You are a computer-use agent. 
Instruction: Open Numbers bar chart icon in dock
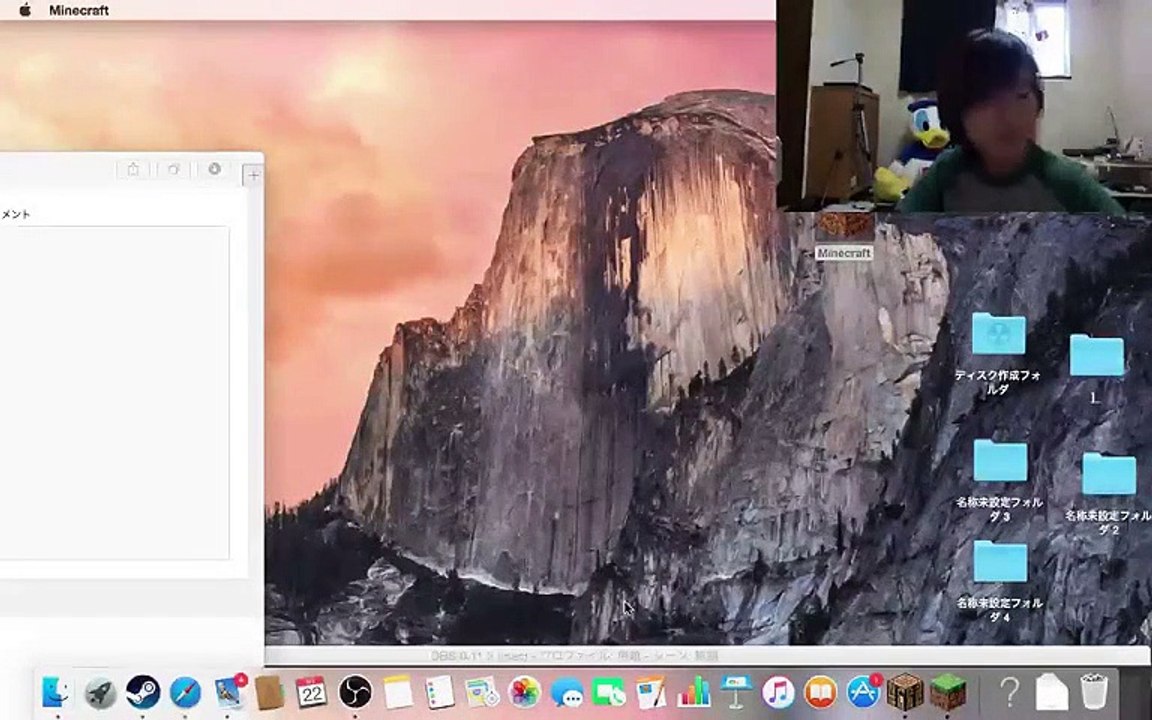pos(694,692)
